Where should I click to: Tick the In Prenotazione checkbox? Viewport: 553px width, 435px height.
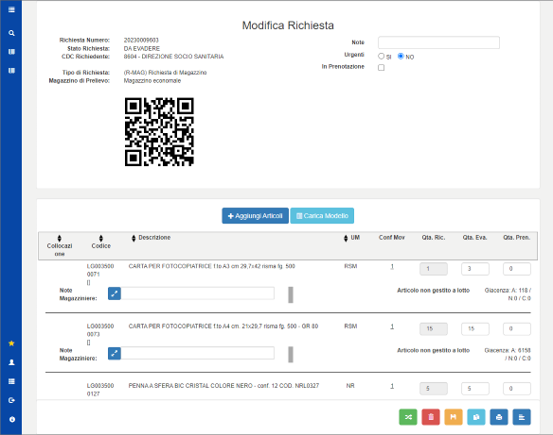click(x=381, y=67)
